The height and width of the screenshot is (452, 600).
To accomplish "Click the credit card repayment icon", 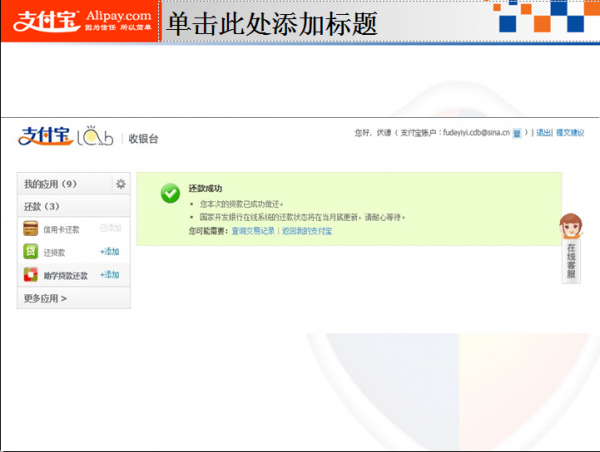I will [31, 229].
